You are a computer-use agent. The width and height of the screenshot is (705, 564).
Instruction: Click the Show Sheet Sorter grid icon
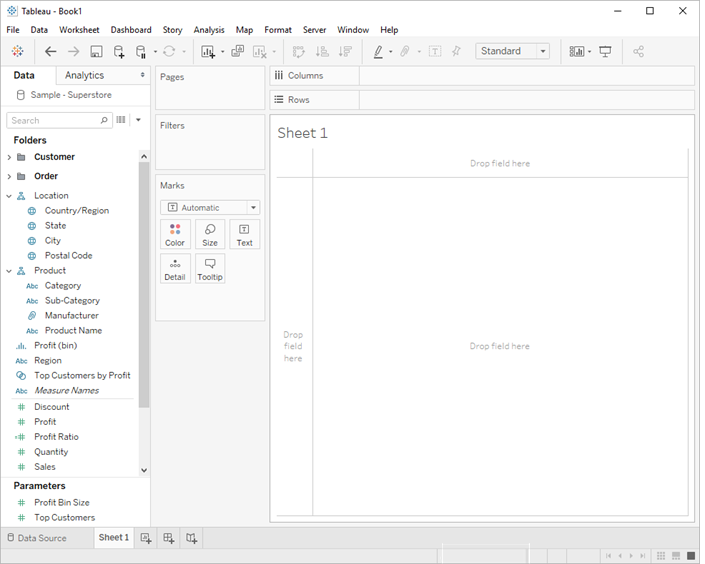pyautogui.click(x=661, y=556)
